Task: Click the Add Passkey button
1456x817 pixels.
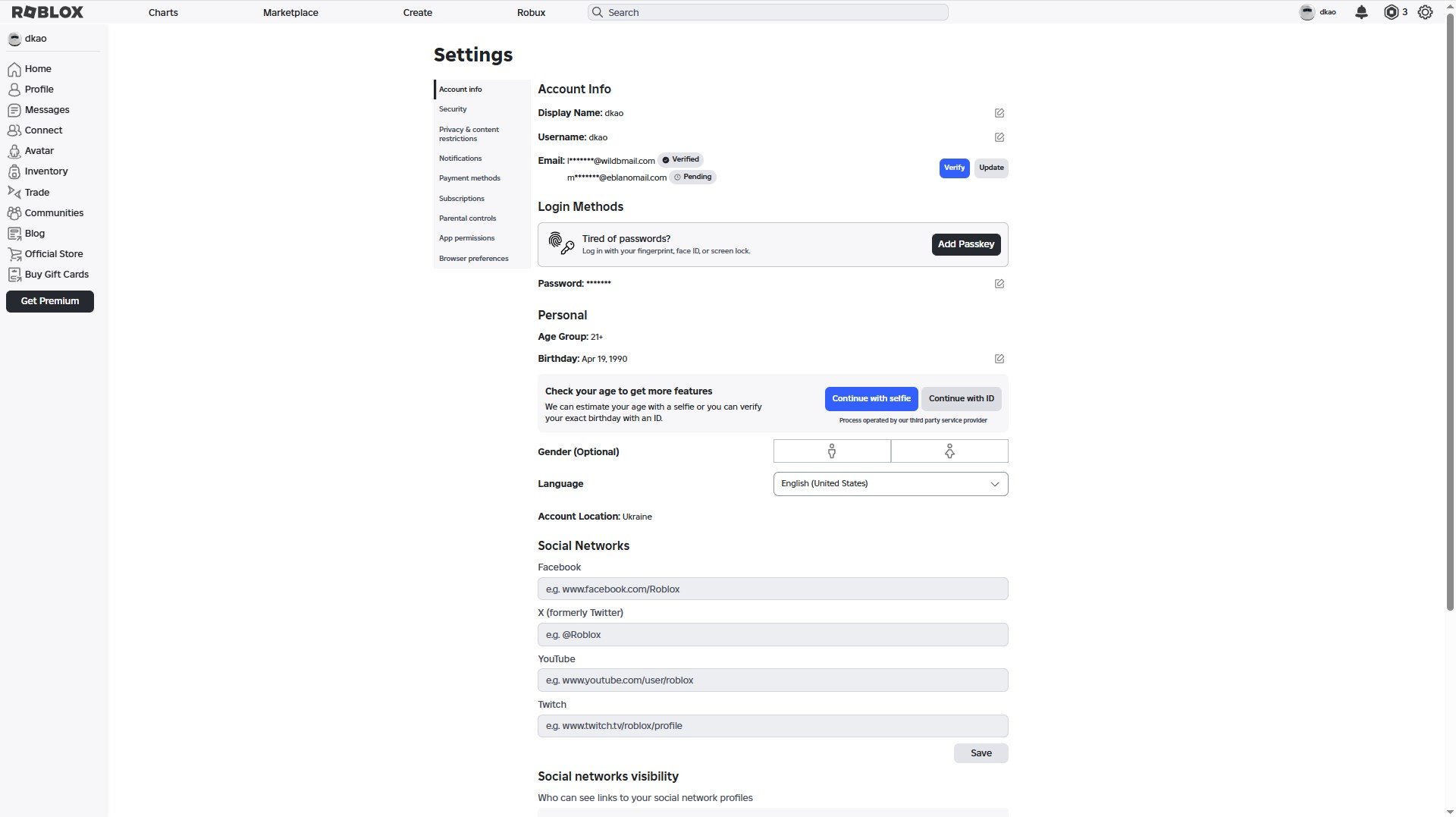Action: pos(966,244)
